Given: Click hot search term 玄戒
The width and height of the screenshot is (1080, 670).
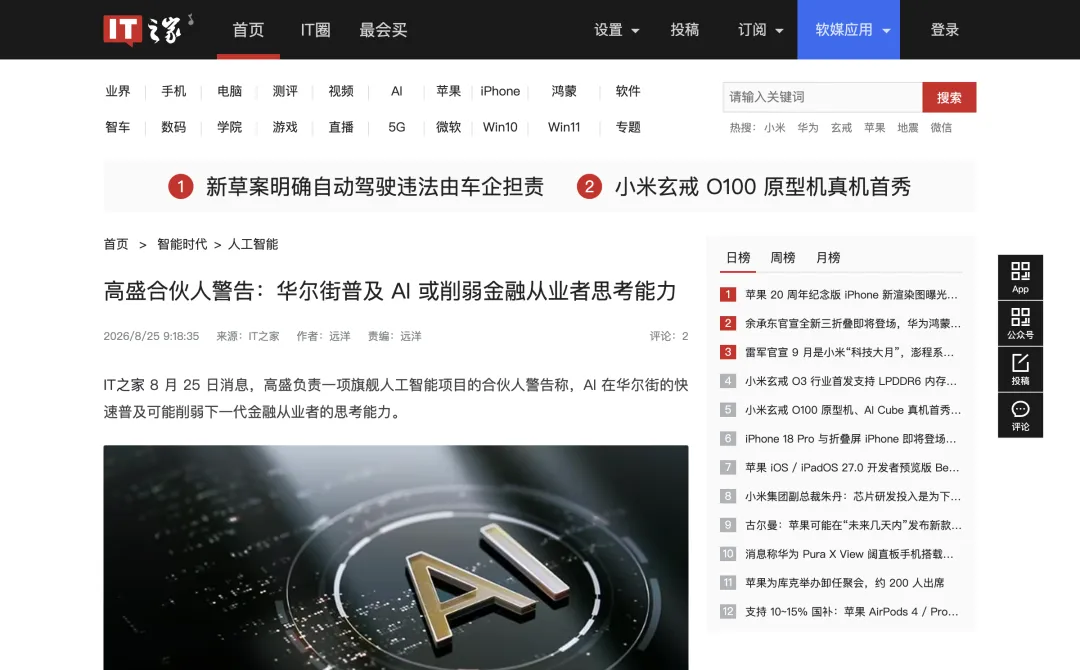Looking at the screenshot, I should [x=841, y=127].
